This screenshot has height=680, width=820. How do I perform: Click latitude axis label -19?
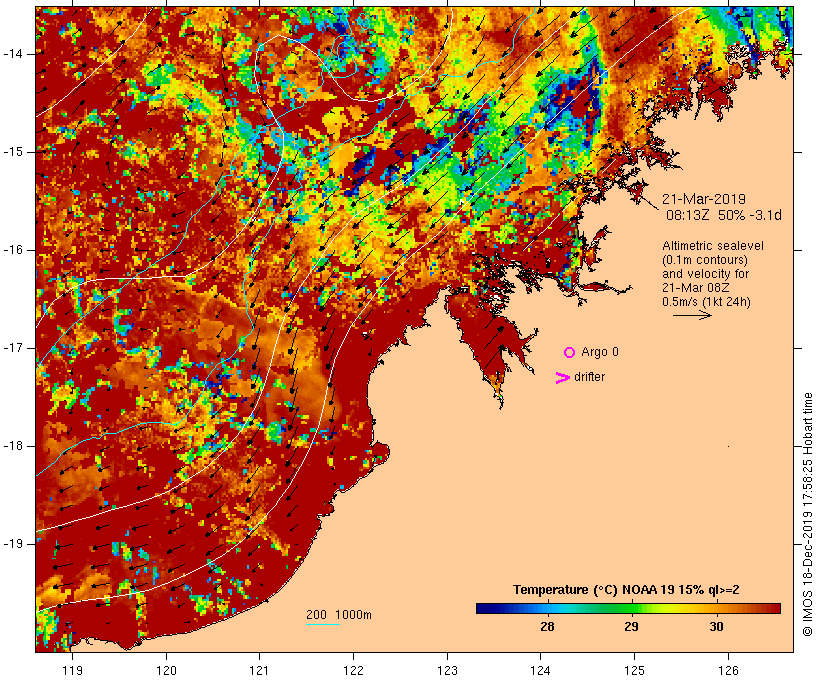point(13,544)
